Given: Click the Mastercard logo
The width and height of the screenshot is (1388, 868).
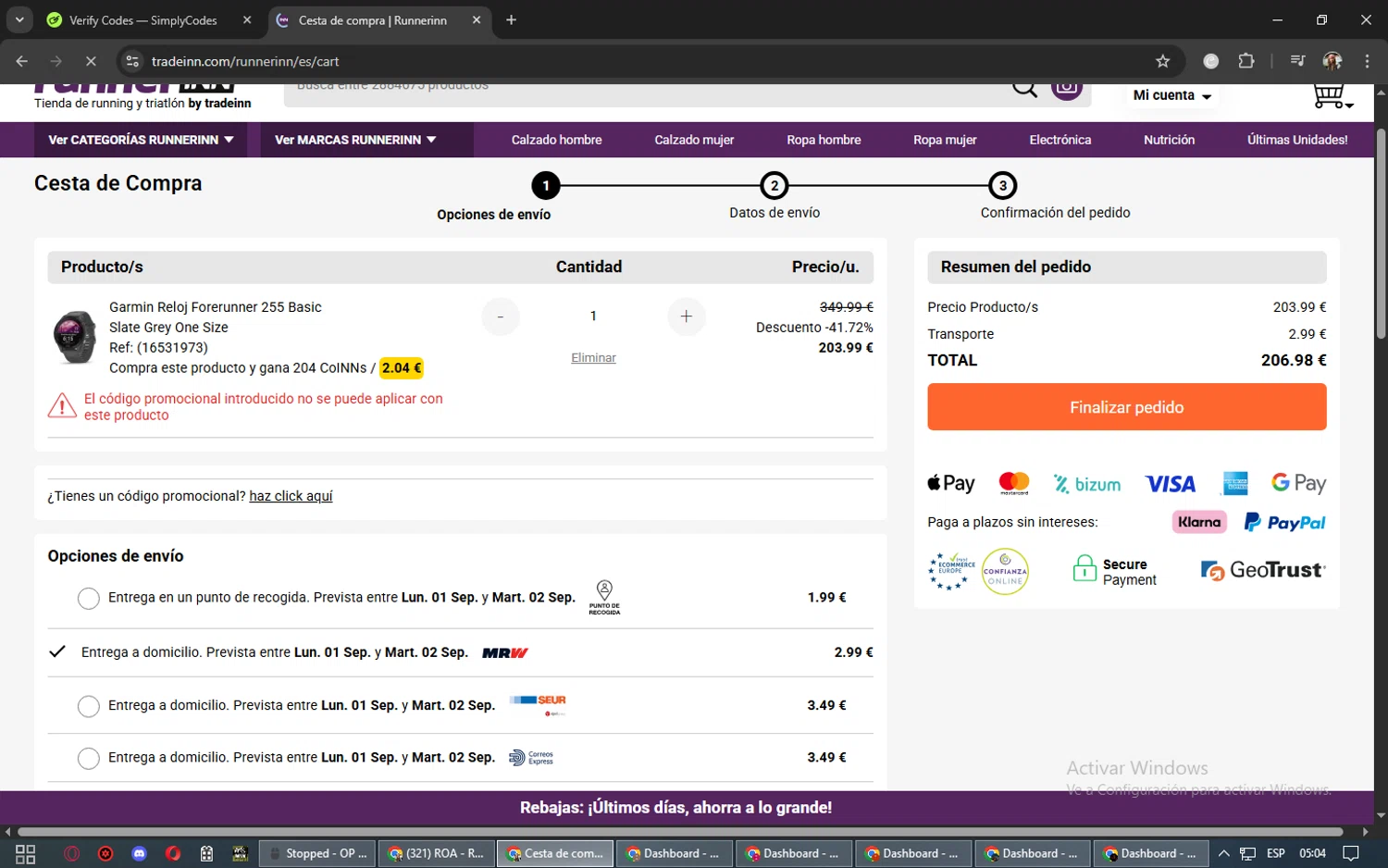Looking at the screenshot, I should (1014, 483).
